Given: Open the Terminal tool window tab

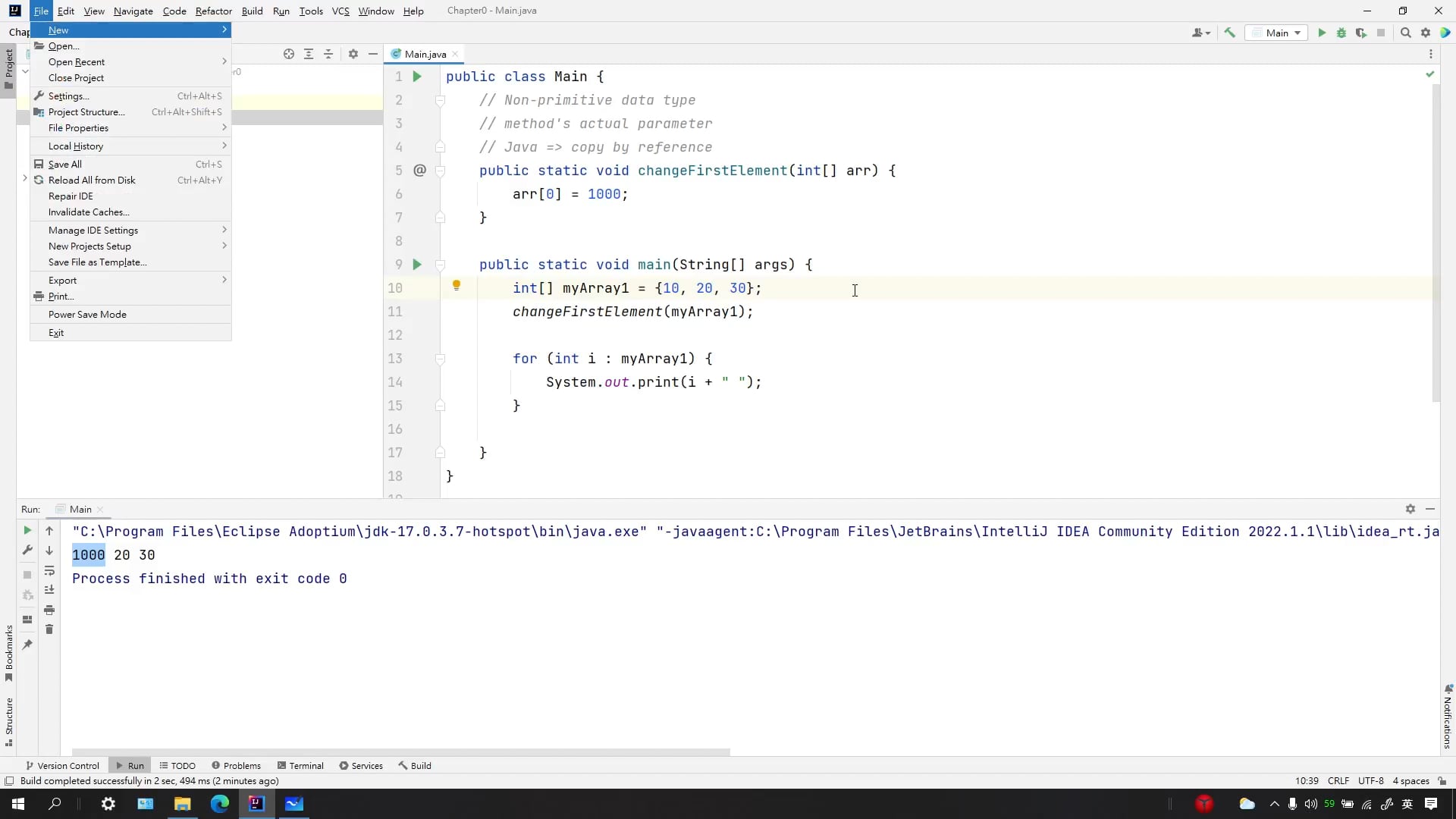Looking at the screenshot, I should coord(300,766).
